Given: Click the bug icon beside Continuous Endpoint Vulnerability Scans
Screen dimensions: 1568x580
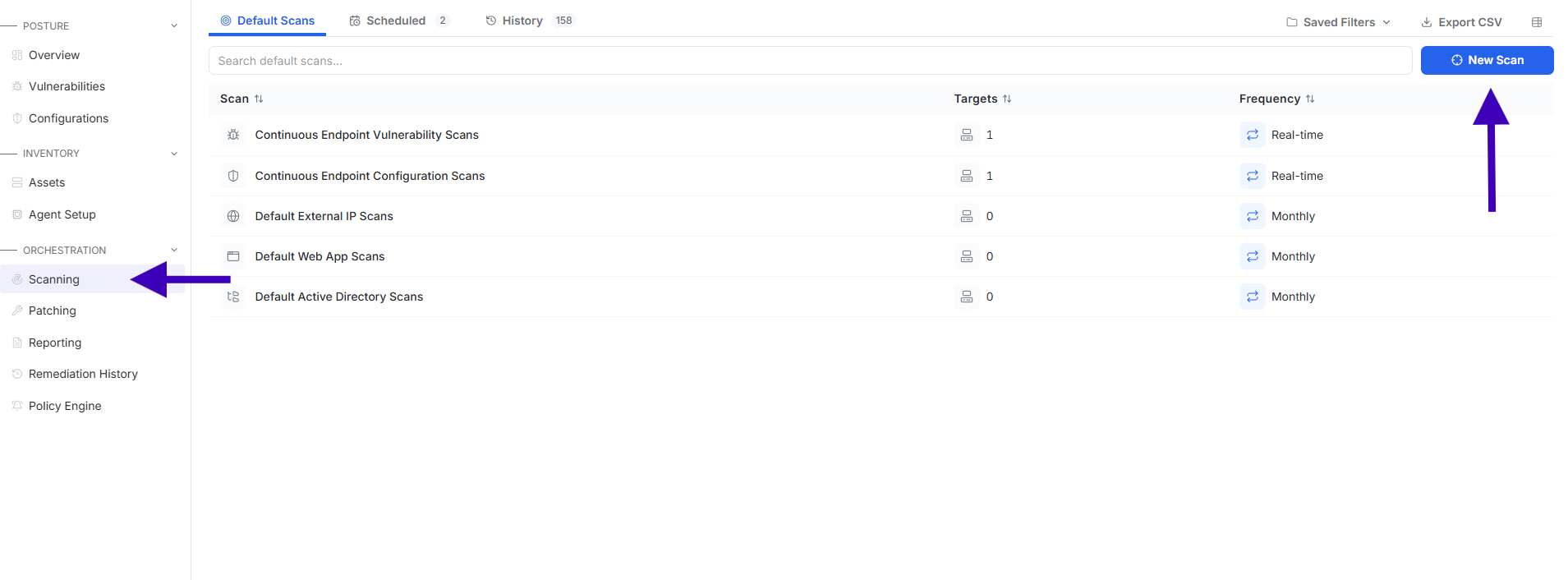Looking at the screenshot, I should pyautogui.click(x=233, y=135).
